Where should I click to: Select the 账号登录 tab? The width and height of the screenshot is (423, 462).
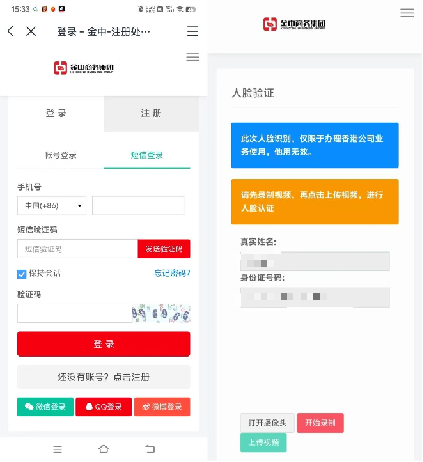(61, 155)
